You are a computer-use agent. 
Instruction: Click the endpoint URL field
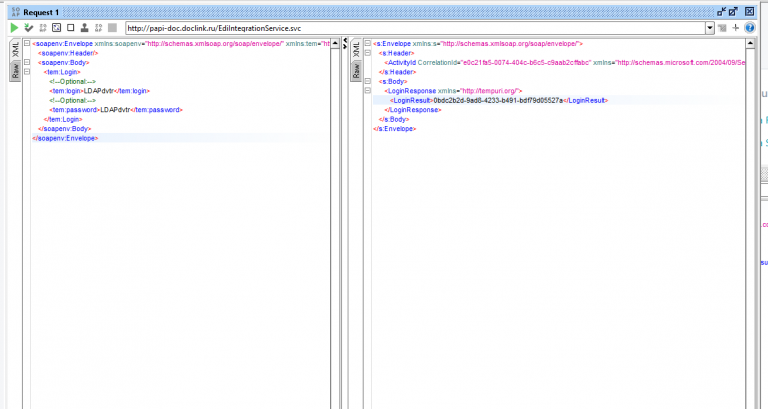(x=415, y=28)
